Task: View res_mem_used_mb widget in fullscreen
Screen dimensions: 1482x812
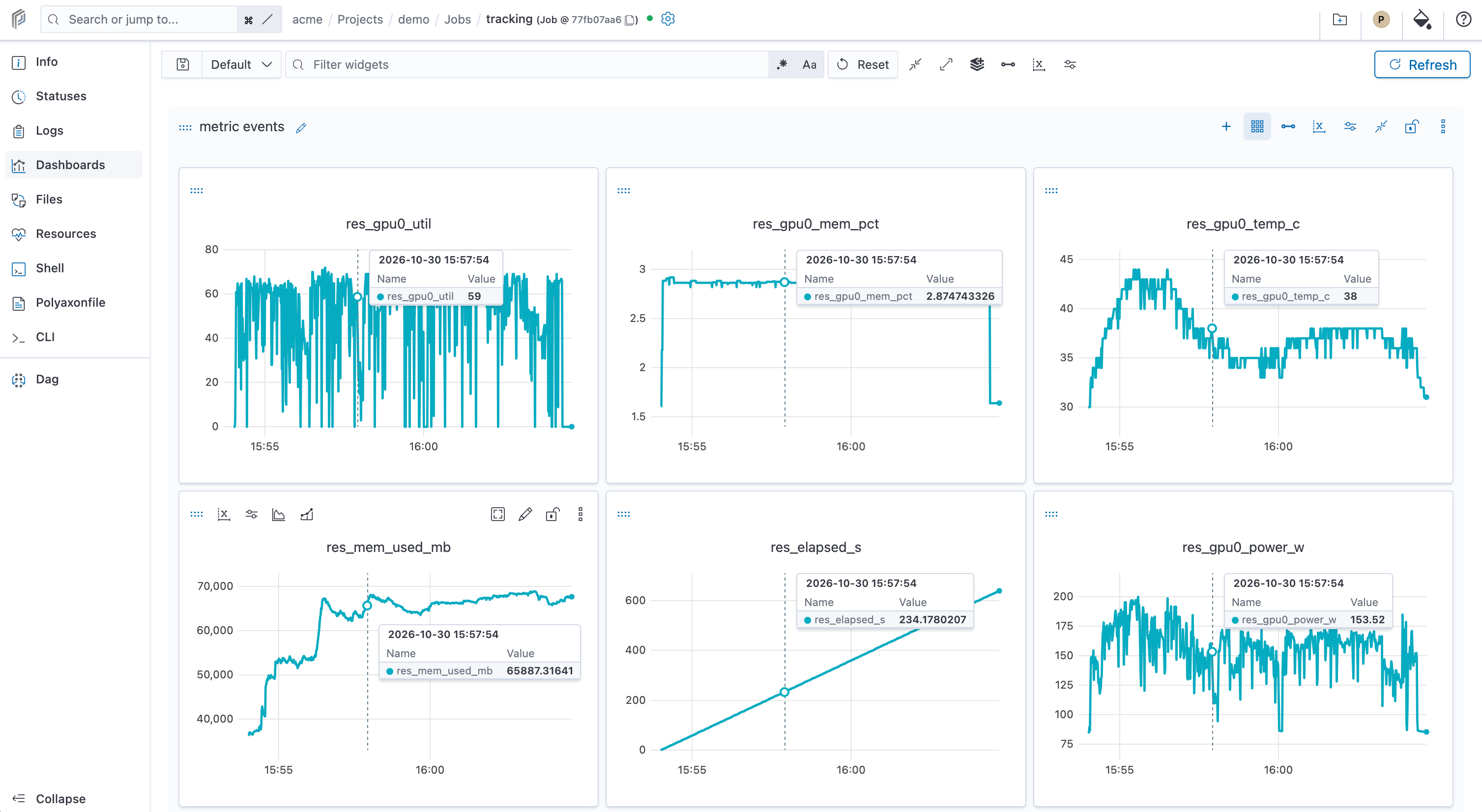Action: [497, 515]
